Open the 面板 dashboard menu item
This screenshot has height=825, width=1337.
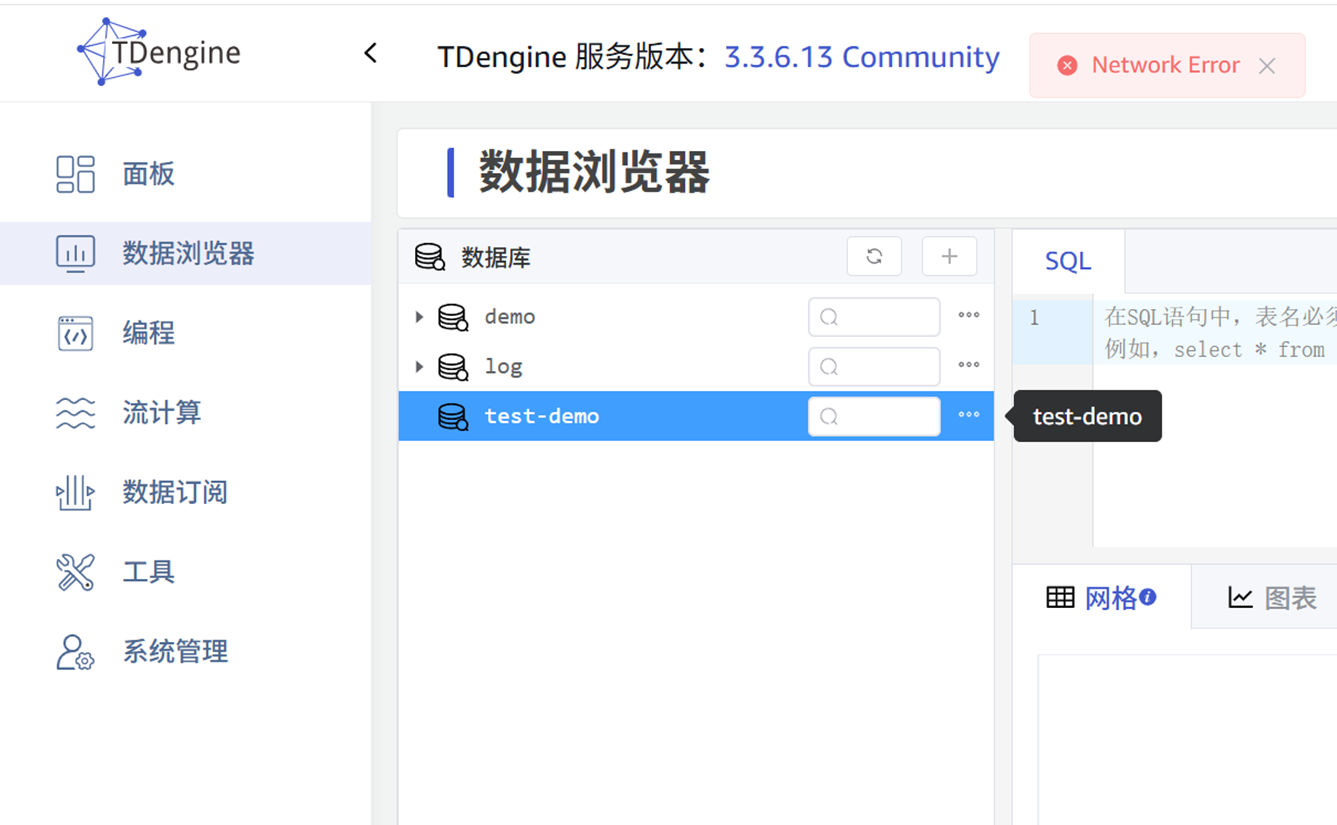pos(148,174)
